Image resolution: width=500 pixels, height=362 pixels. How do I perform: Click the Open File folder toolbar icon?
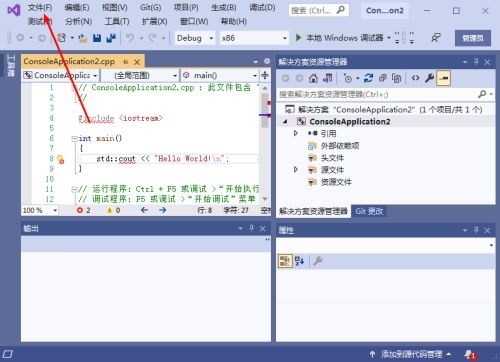[83, 38]
